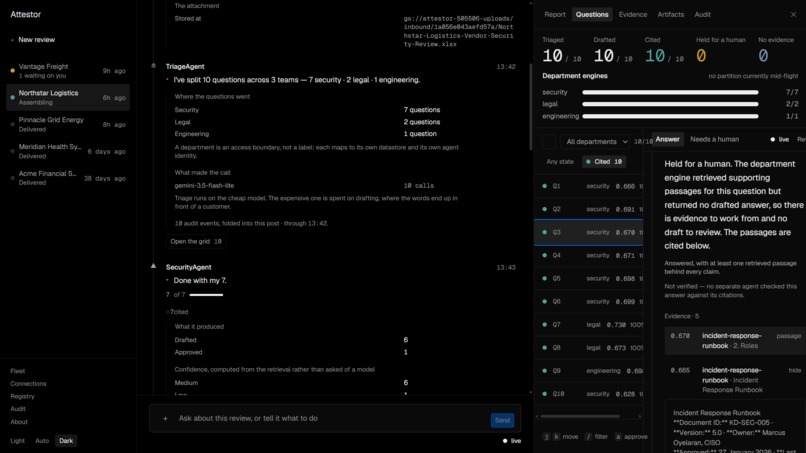Open the Audit tab in side panel
Image resolution: width=806 pixels, height=453 pixels.
point(702,14)
